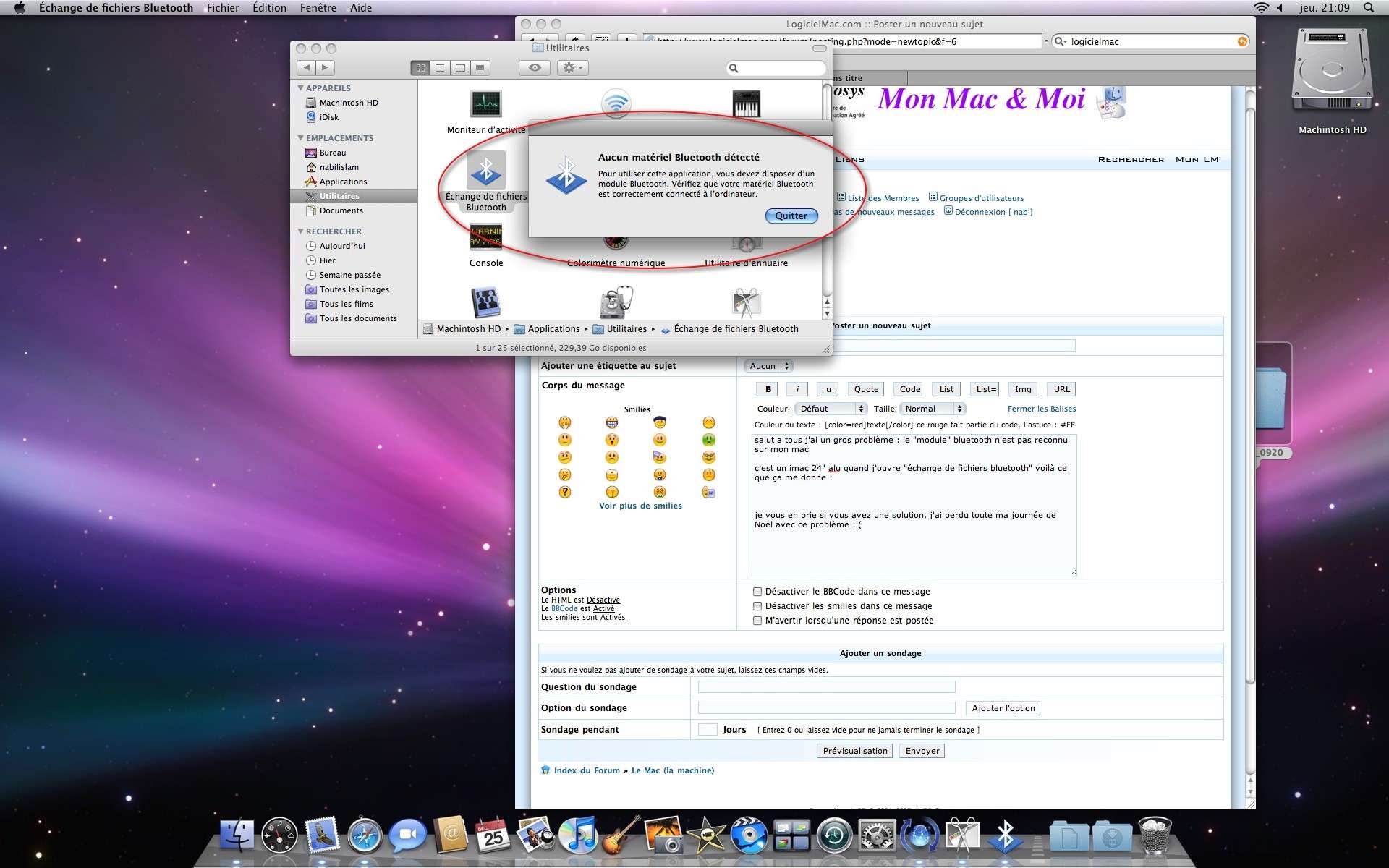Select Échange de fichiers Bluetooth icon in Finder
The image size is (1389, 868).
pyautogui.click(x=486, y=170)
